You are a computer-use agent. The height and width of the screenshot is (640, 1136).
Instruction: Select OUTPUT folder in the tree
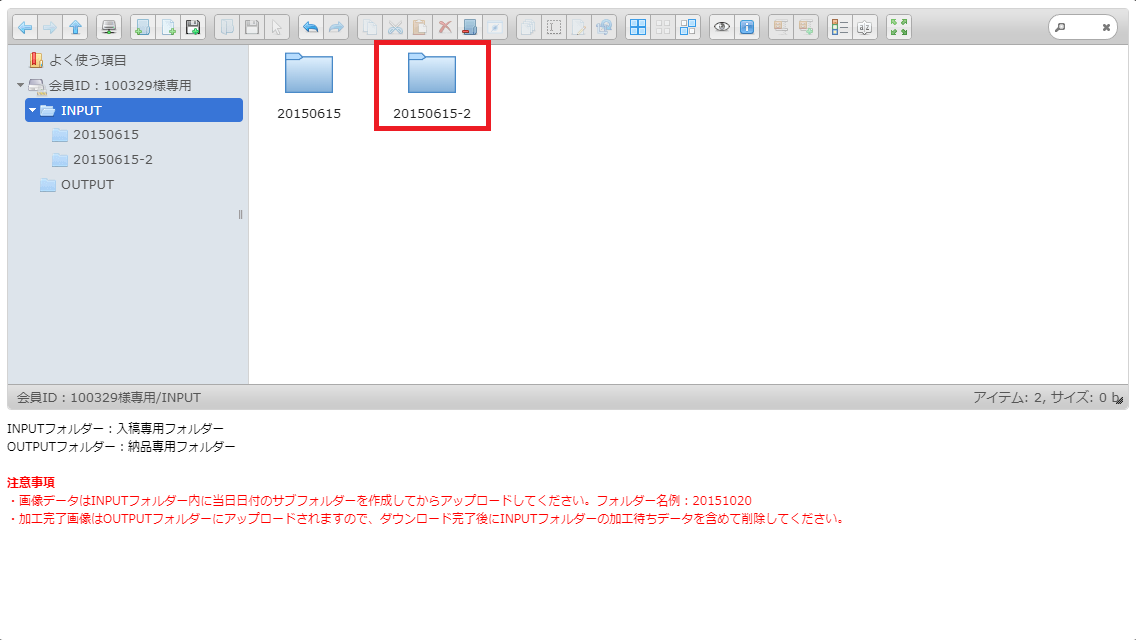[x=87, y=184]
